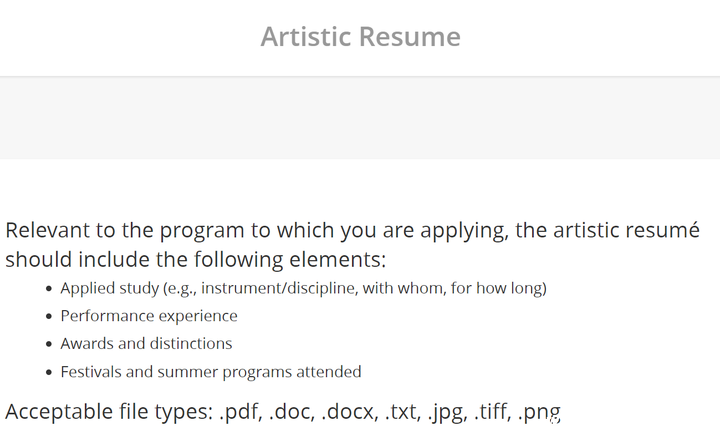
Task: Click the "Performance experience" bullet item
Action: coord(149,316)
